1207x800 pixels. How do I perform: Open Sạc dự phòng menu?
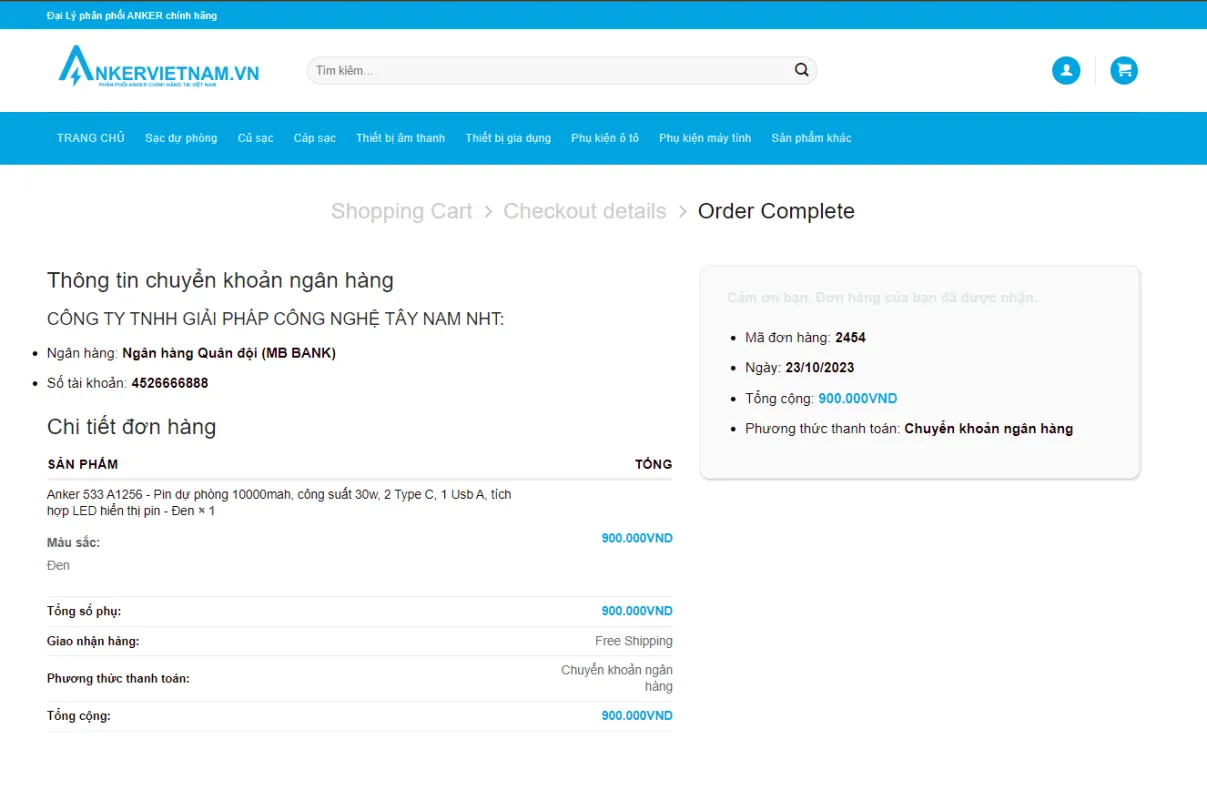coord(181,138)
